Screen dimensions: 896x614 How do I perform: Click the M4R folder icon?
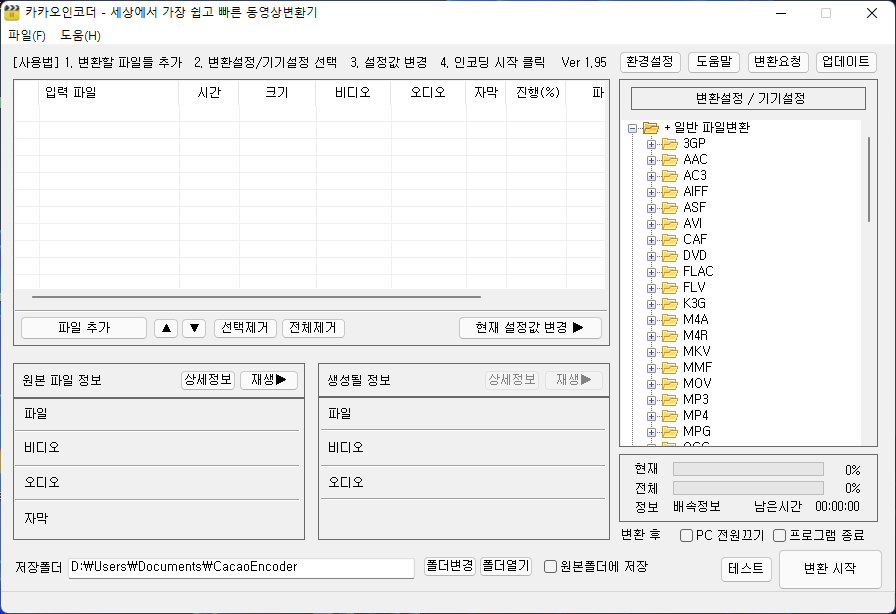coord(670,336)
